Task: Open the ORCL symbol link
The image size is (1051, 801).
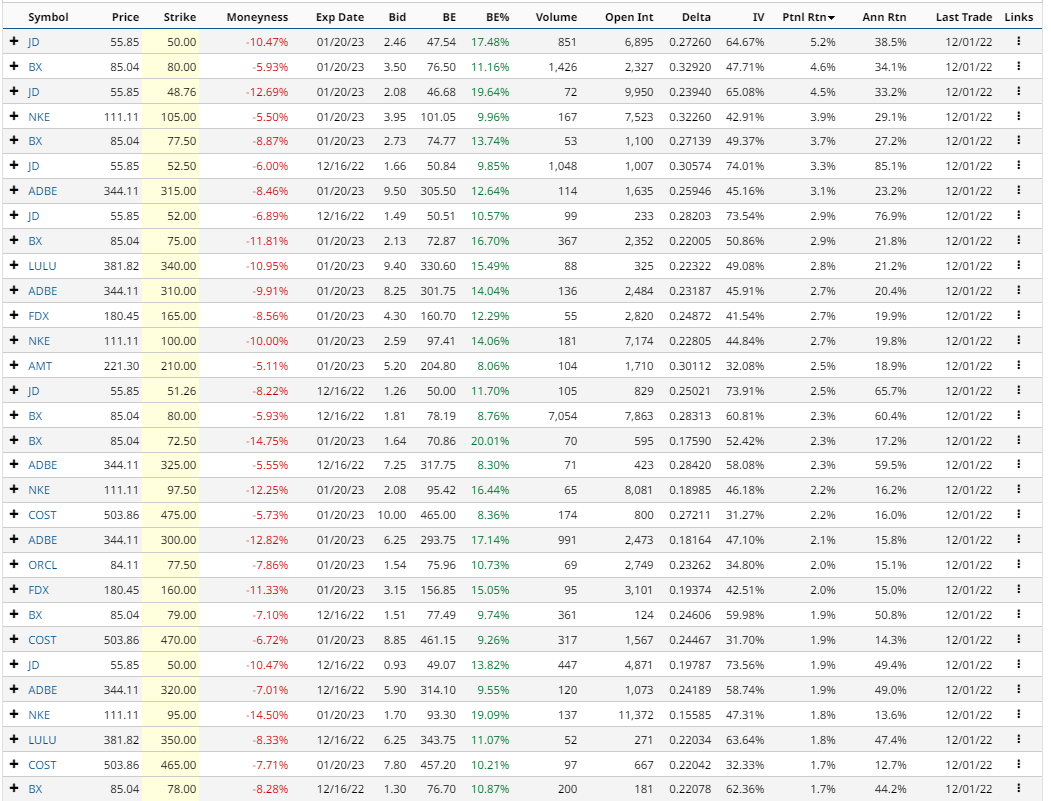Action: click(42, 565)
